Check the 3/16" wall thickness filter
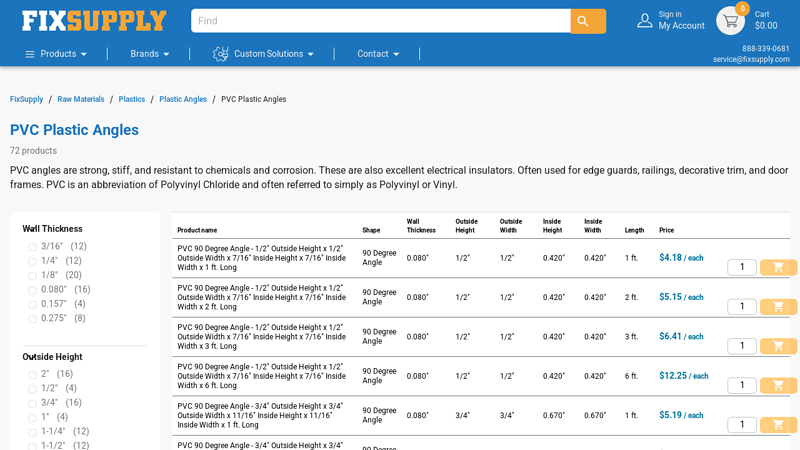 [x=32, y=247]
